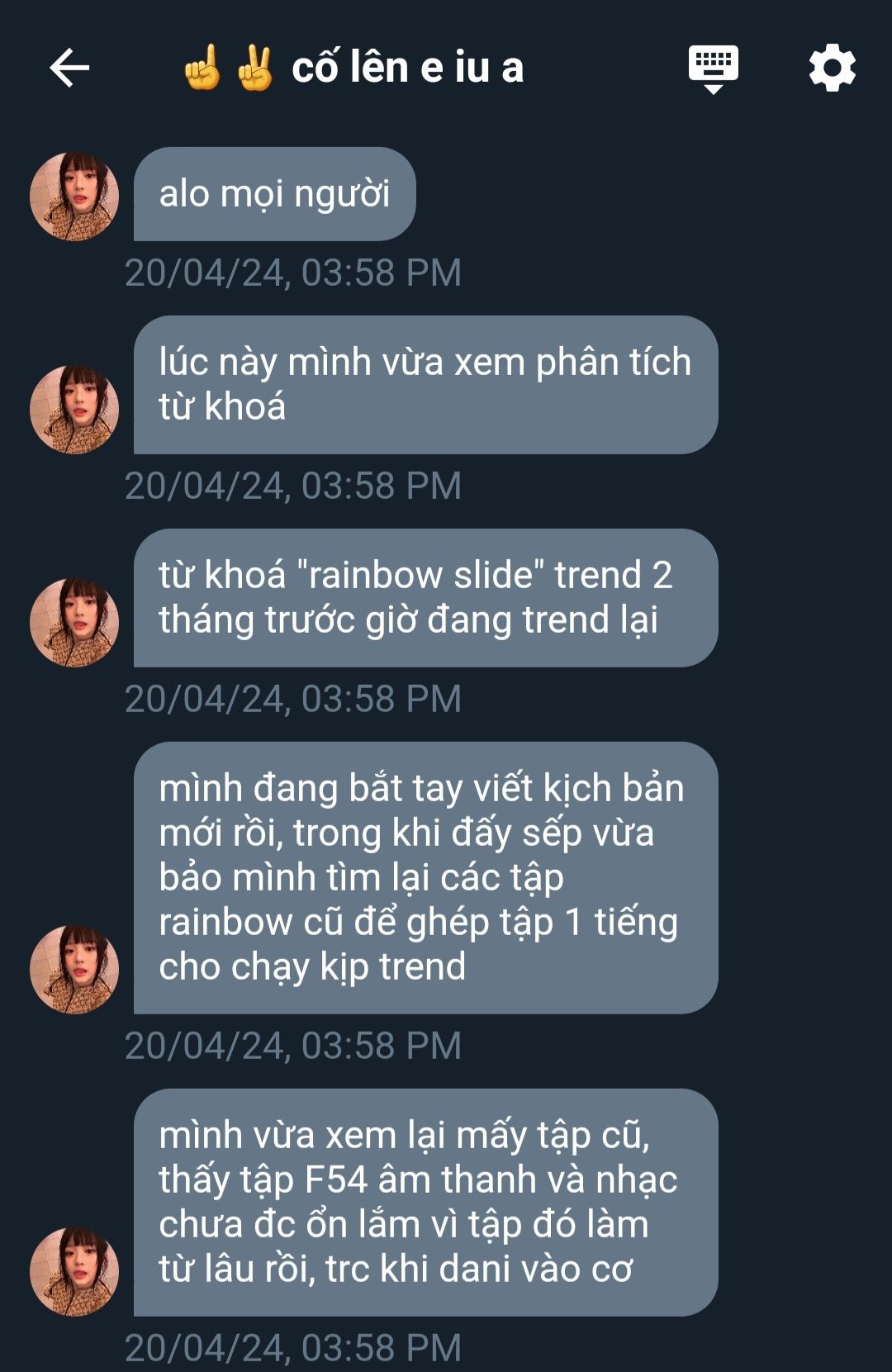Tap timestamp under 'kịch bản mới' message
892x1372 pixels.
click(292, 1046)
